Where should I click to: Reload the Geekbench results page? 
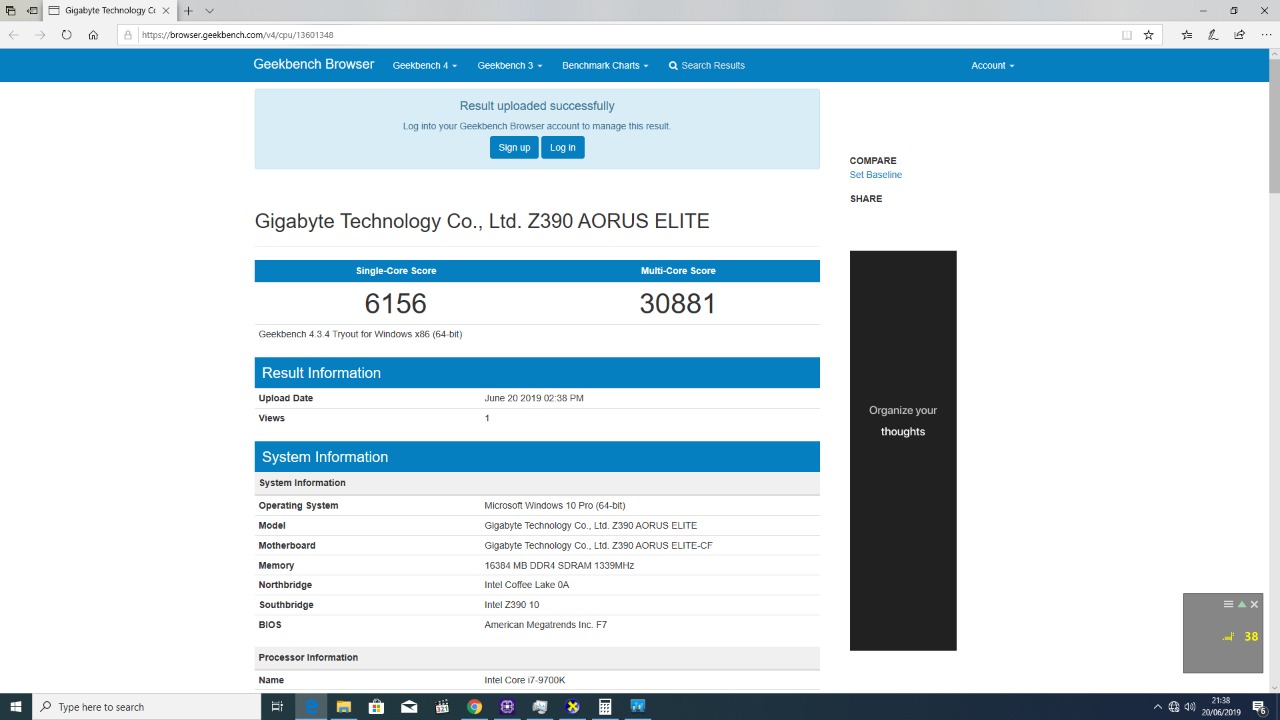click(x=66, y=35)
